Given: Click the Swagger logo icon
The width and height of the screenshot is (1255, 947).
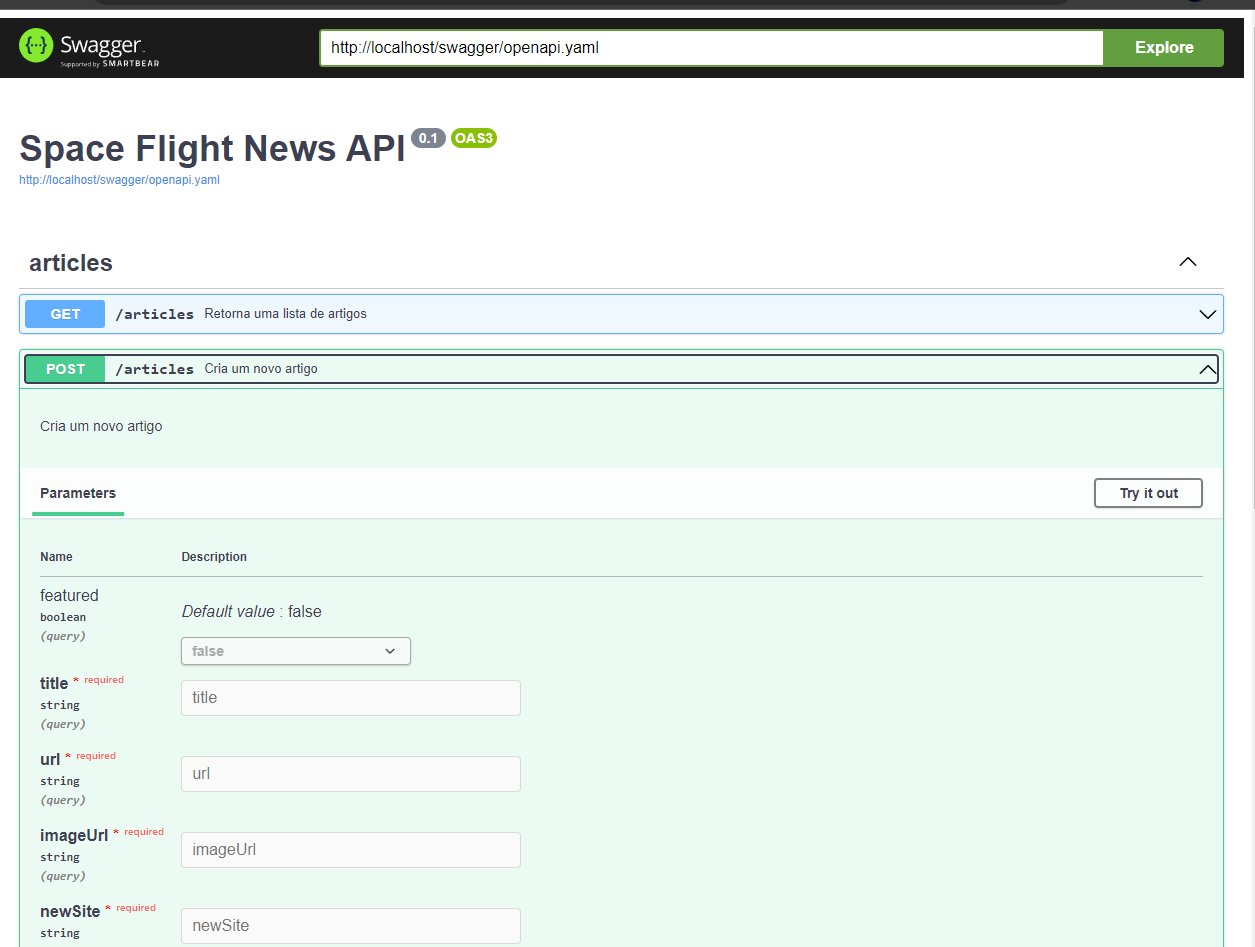Looking at the screenshot, I should [x=36, y=46].
